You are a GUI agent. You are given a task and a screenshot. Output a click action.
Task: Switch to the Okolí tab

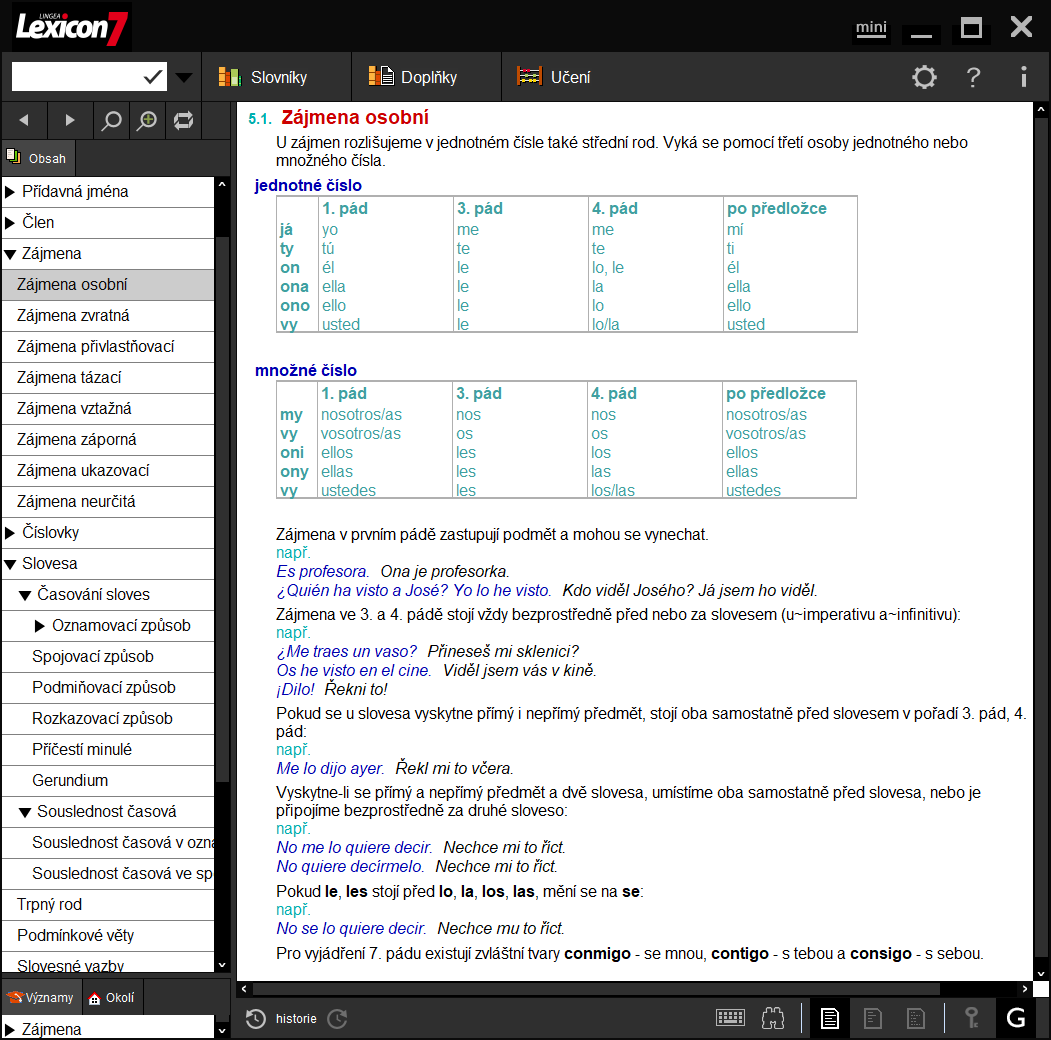[x=112, y=998]
